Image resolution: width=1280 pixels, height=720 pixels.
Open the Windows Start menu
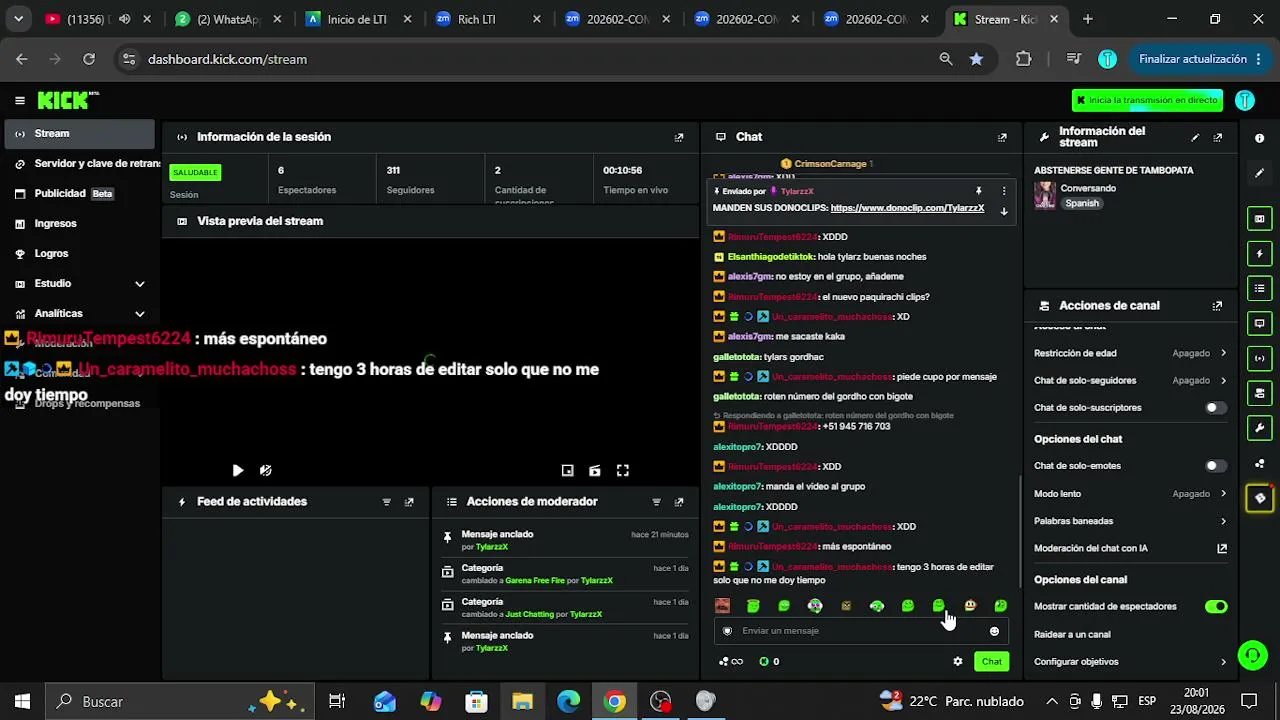(23, 702)
